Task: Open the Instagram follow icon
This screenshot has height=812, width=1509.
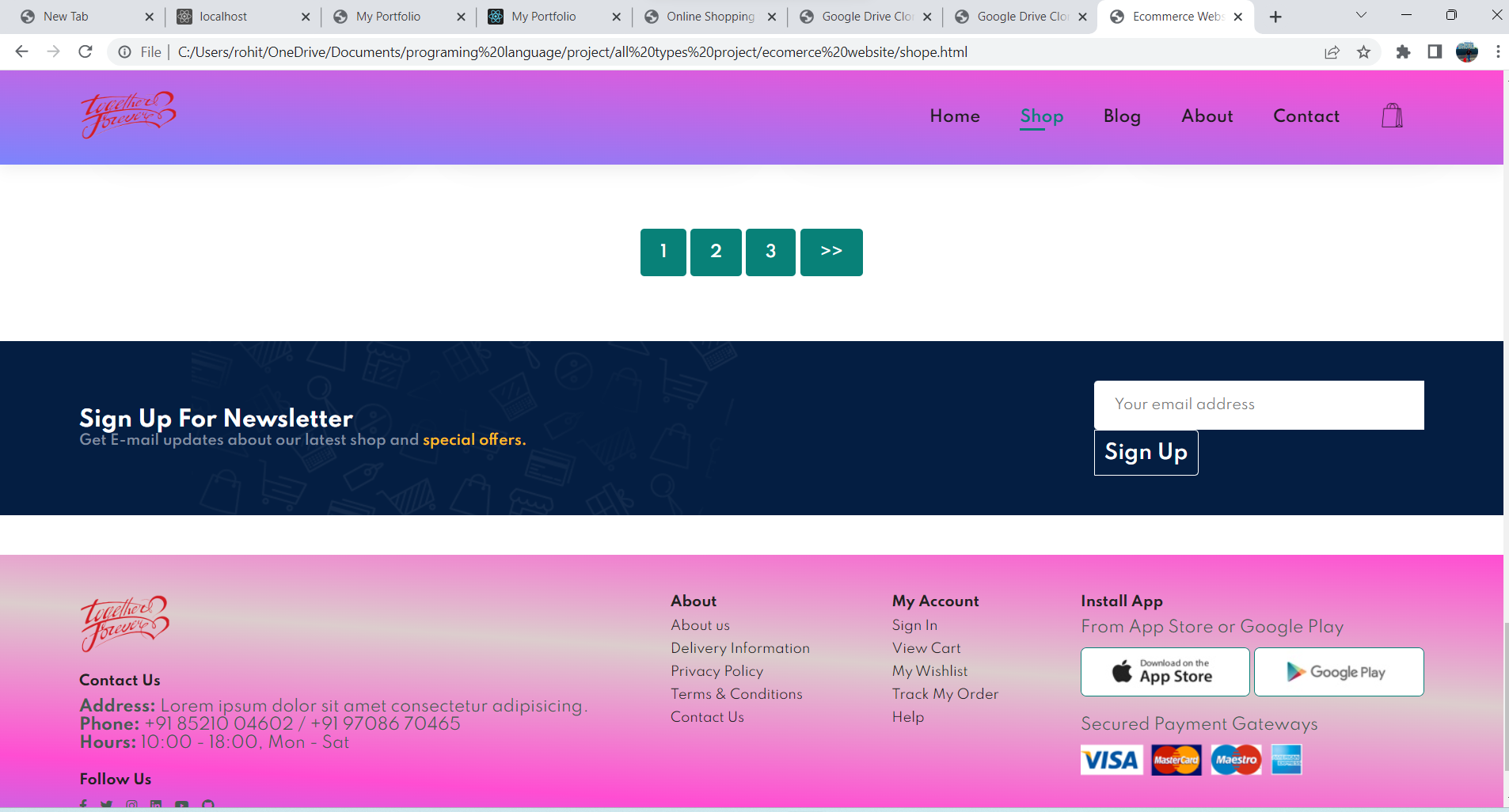Action: point(131,804)
